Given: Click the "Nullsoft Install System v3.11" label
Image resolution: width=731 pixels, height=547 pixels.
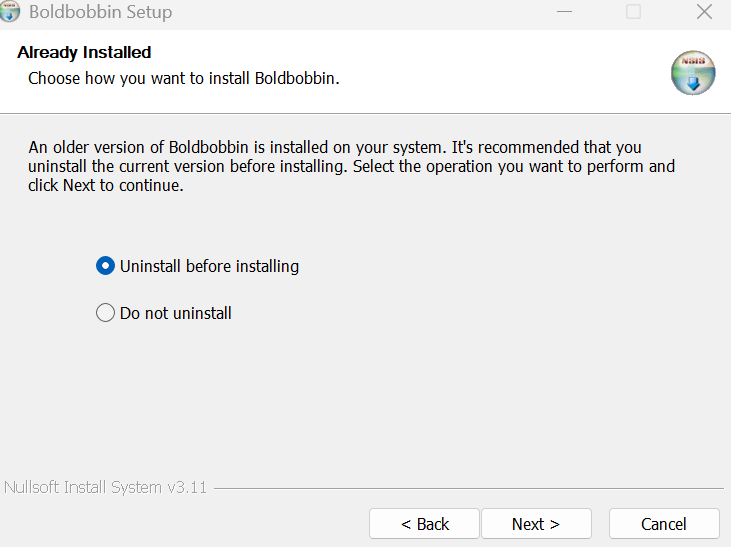Looking at the screenshot, I should pyautogui.click(x=105, y=487).
